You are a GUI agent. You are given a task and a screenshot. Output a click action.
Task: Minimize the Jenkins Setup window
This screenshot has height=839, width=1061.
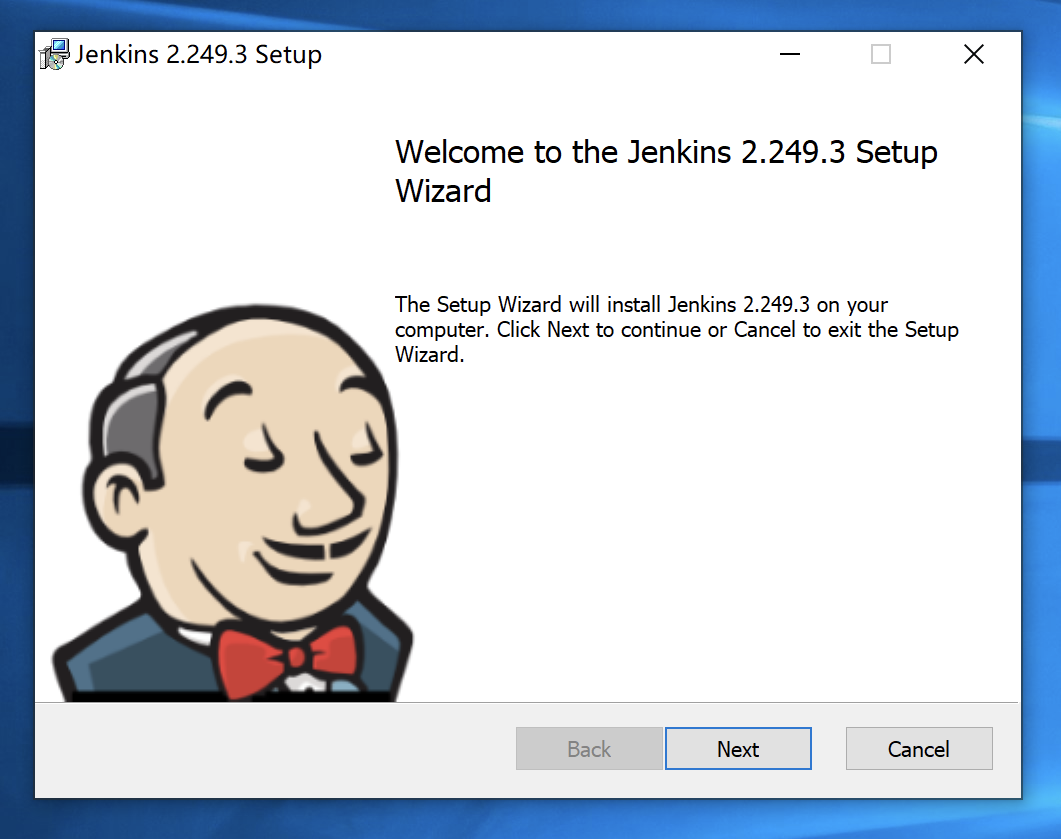[790, 54]
